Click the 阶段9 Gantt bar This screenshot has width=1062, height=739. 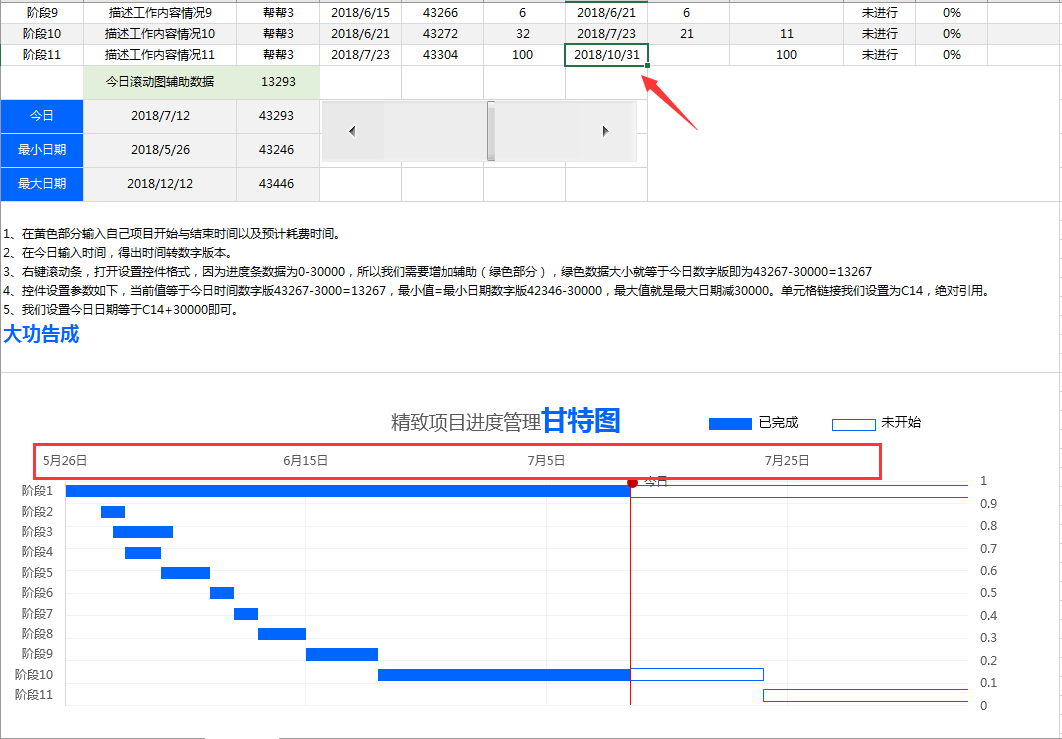(x=342, y=654)
